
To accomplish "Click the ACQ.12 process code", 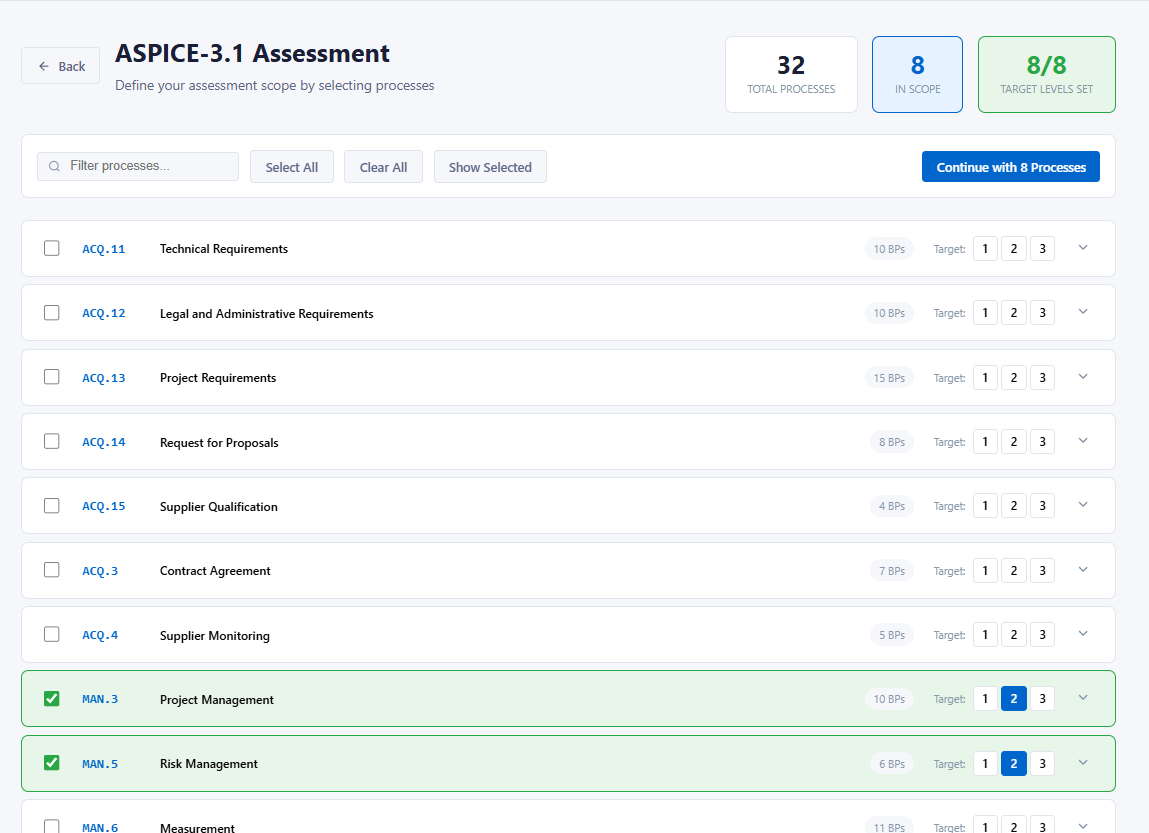I will click(x=103, y=314).
